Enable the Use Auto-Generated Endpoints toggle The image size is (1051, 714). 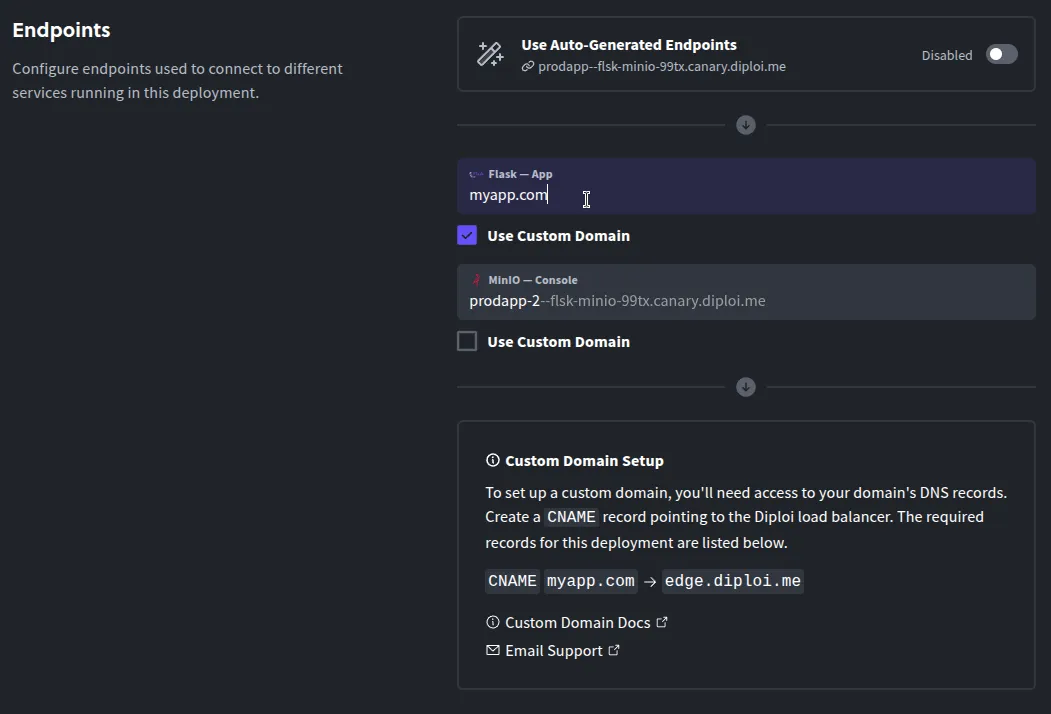click(1001, 55)
